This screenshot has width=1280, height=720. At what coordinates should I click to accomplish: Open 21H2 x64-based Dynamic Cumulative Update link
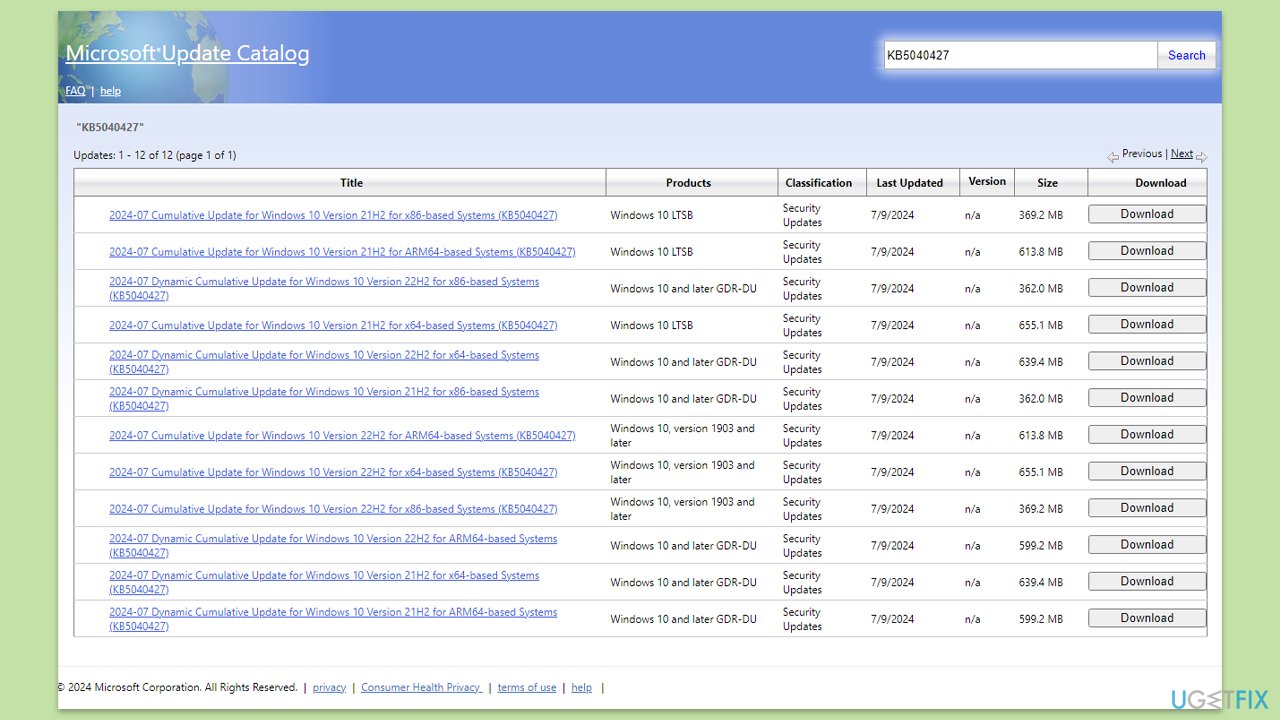point(324,582)
